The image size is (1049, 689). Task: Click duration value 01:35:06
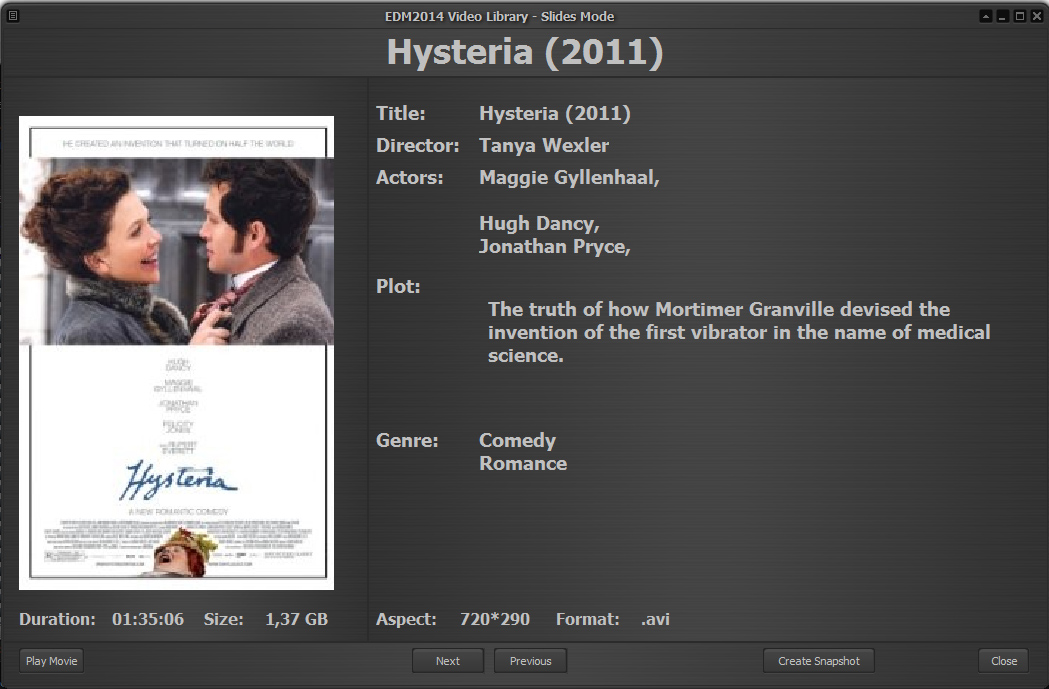(x=148, y=619)
